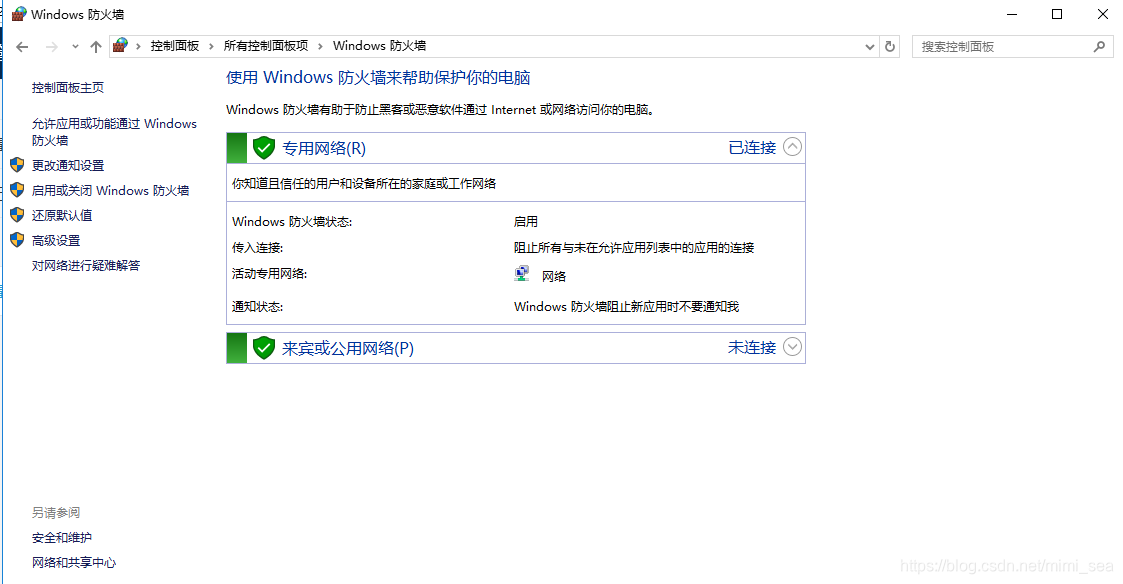The height and width of the screenshot is (584, 1123).
Task: Click the shield icon beside 还原默认值
Action: (x=17, y=214)
